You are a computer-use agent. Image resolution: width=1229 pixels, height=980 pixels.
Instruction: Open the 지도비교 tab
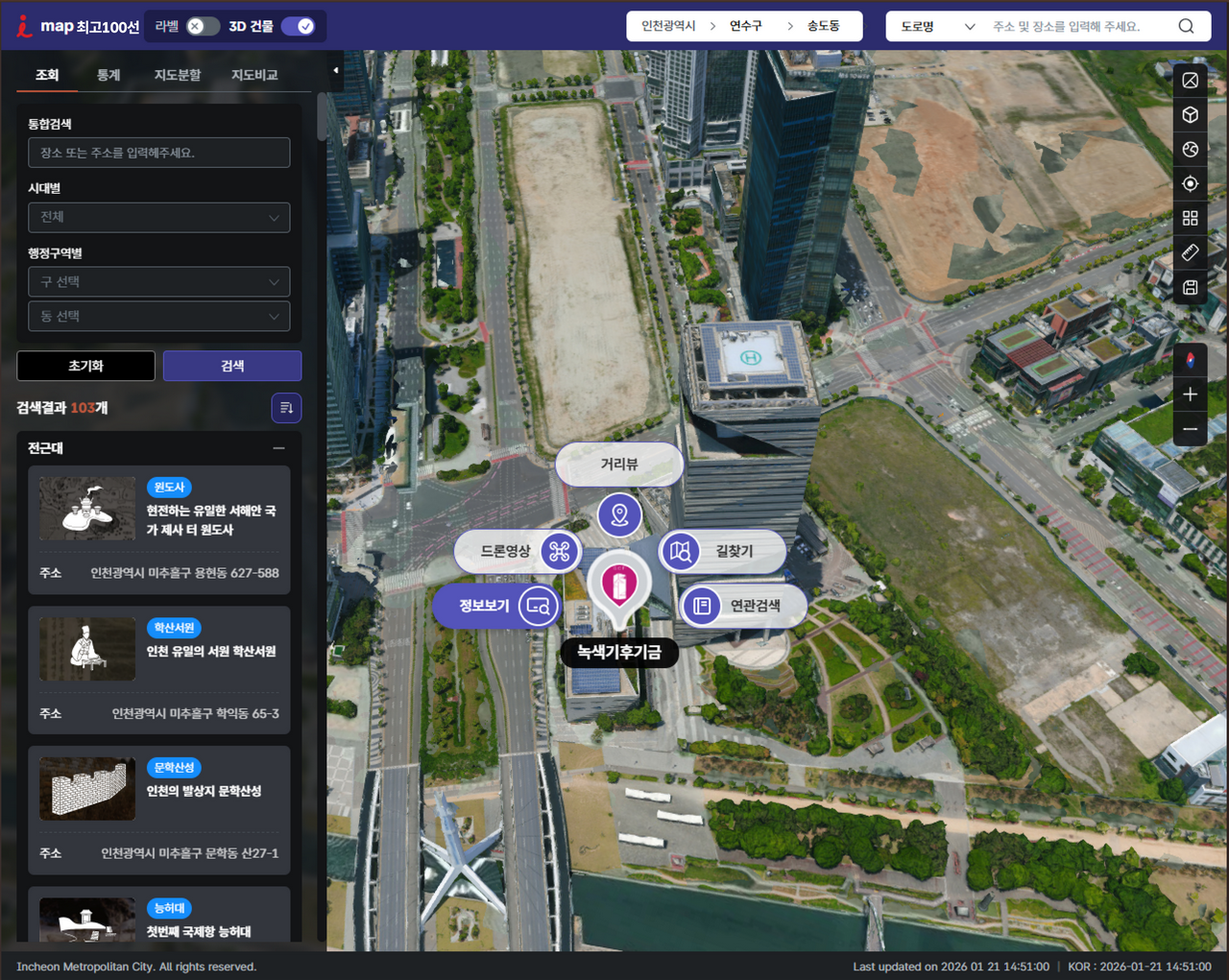254,75
